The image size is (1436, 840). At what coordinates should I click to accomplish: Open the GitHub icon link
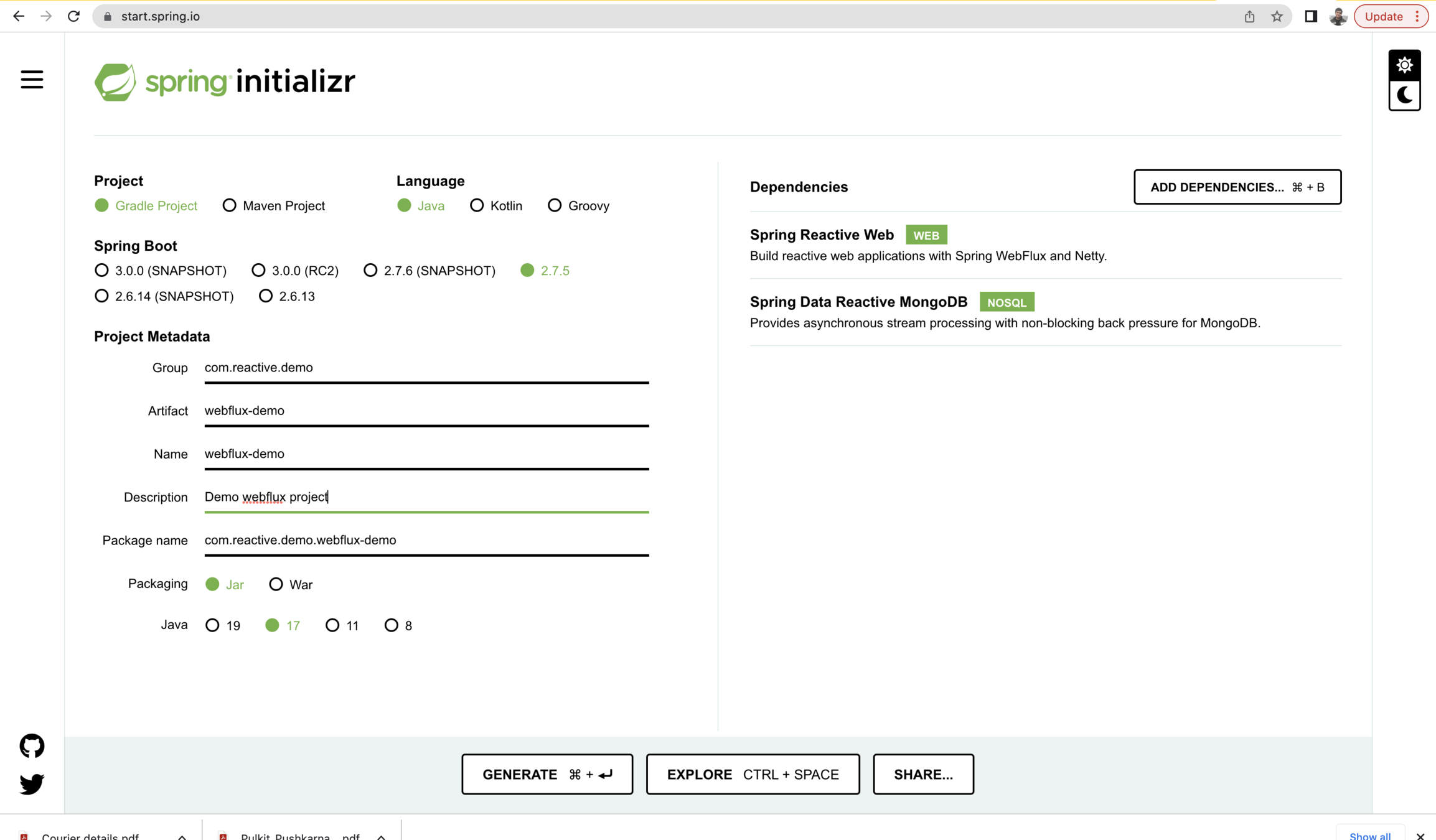tap(32, 745)
